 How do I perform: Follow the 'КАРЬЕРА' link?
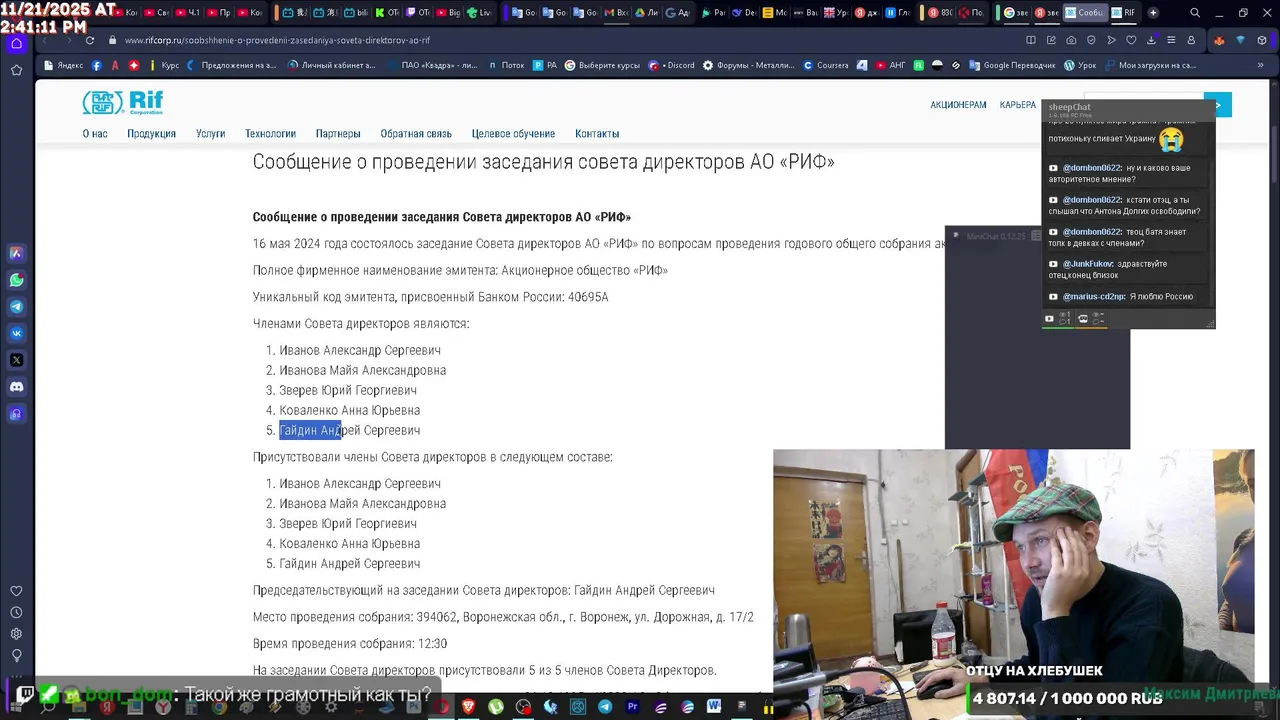click(1018, 105)
